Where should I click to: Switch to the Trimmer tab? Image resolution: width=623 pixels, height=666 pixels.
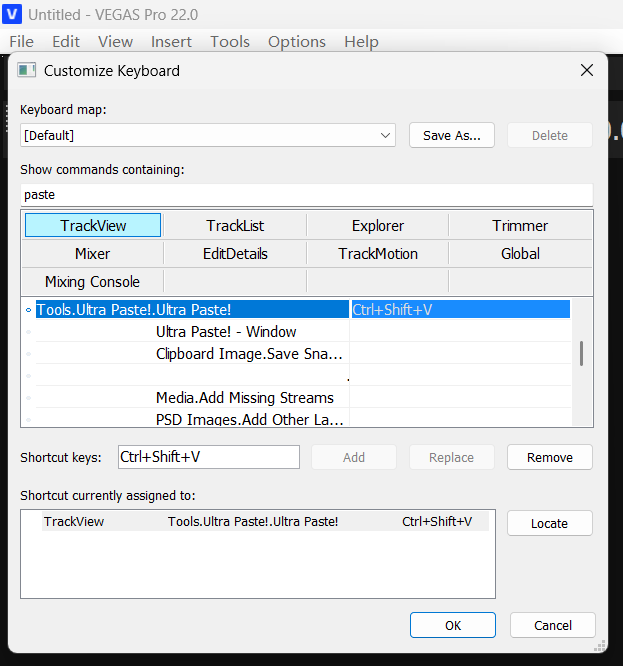coord(520,226)
